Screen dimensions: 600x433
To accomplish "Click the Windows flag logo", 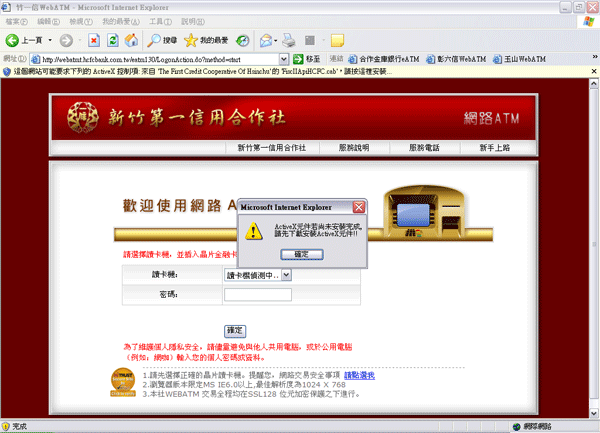I will [589, 21].
